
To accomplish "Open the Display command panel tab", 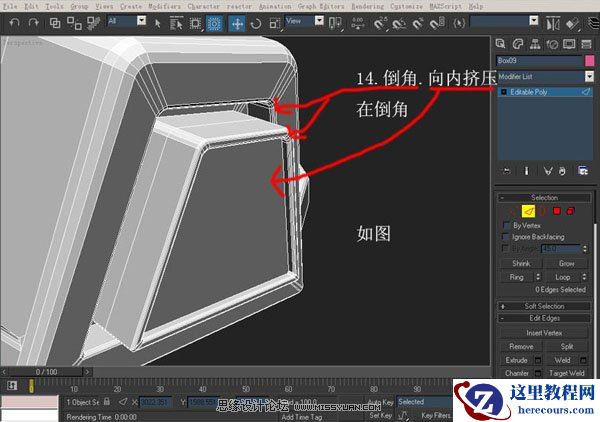I will (x=569, y=44).
